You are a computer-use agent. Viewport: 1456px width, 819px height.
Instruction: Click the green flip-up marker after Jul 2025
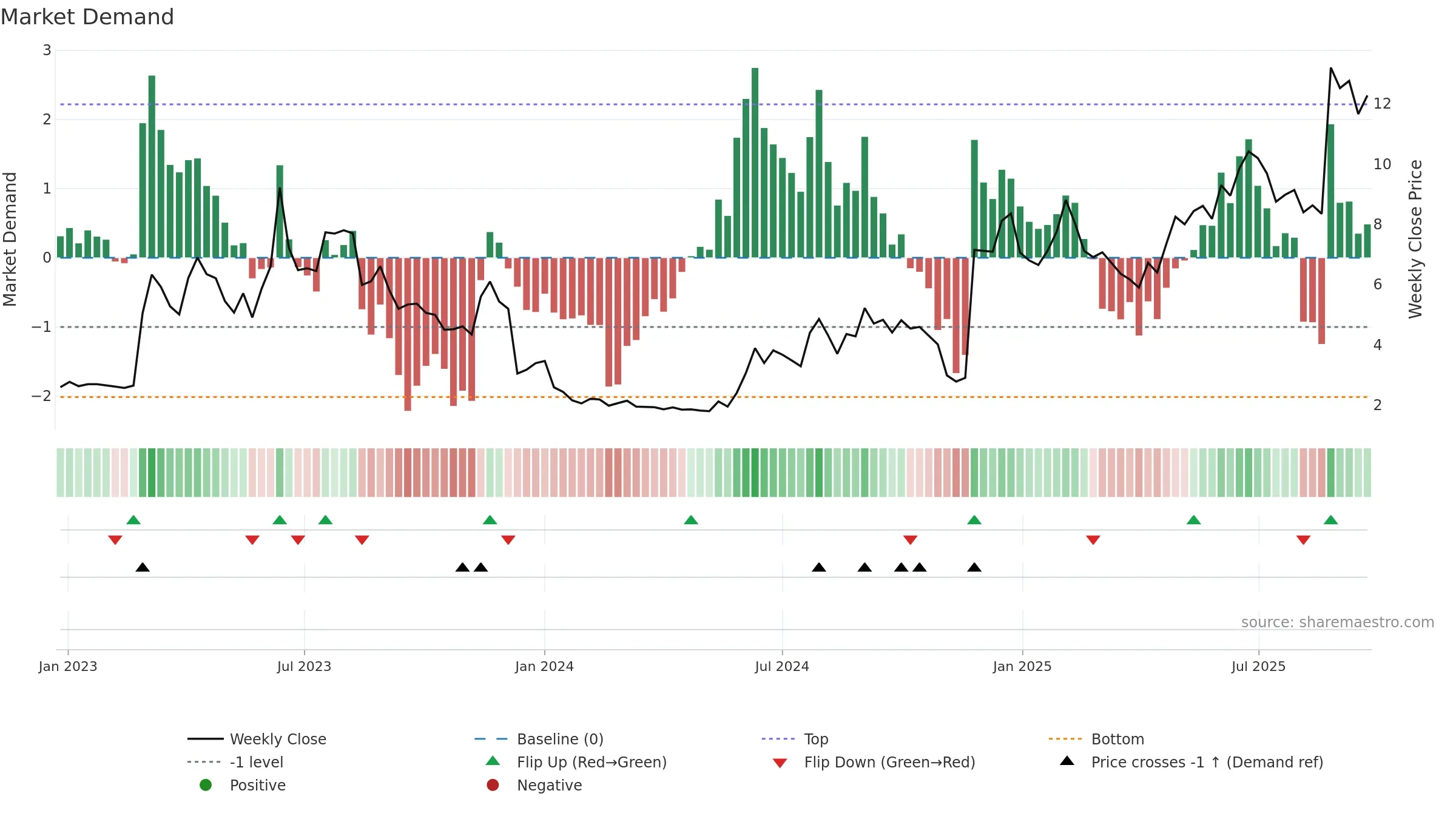pyautogui.click(x=1331, y=520)
